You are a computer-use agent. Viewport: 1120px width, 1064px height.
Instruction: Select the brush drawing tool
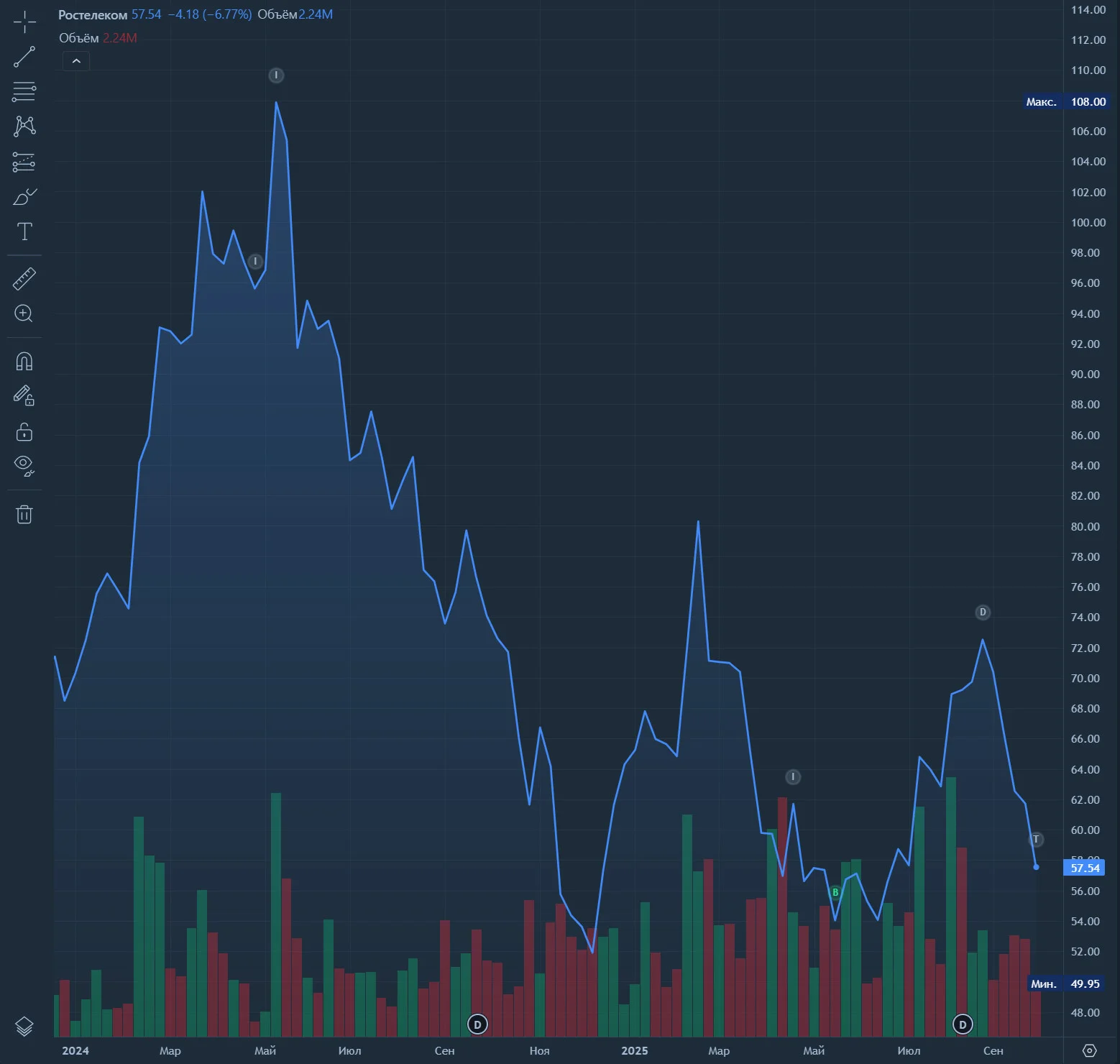24,197
